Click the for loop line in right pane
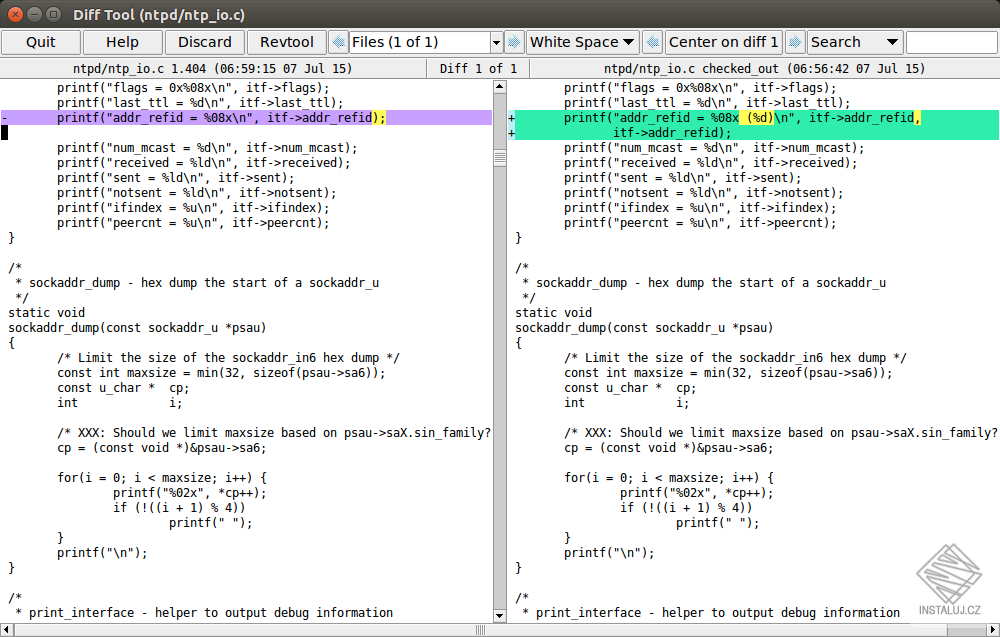Image resolution: width=1000 pixels, height=637 pixels. 670,478
